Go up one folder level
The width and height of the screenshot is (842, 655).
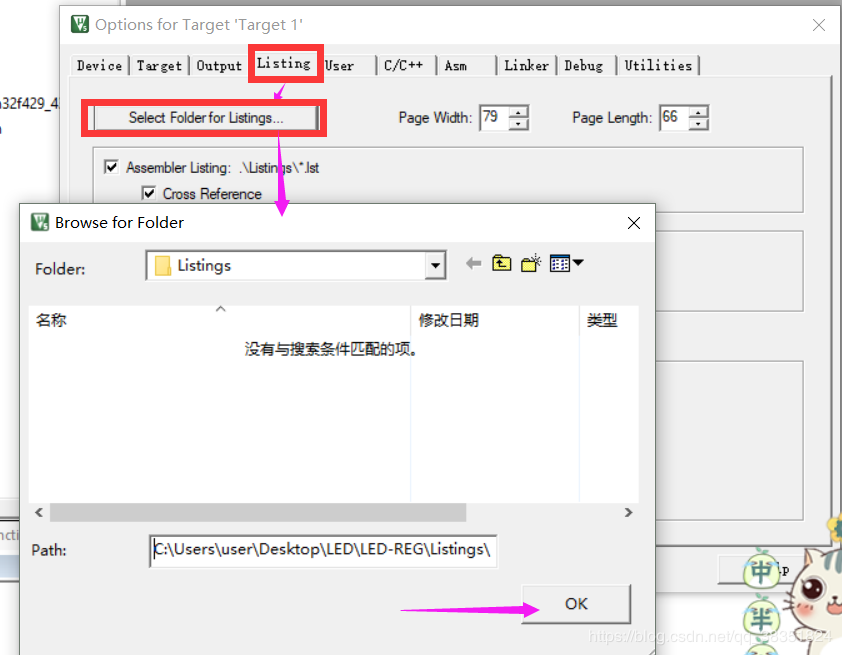click(502, 264)
